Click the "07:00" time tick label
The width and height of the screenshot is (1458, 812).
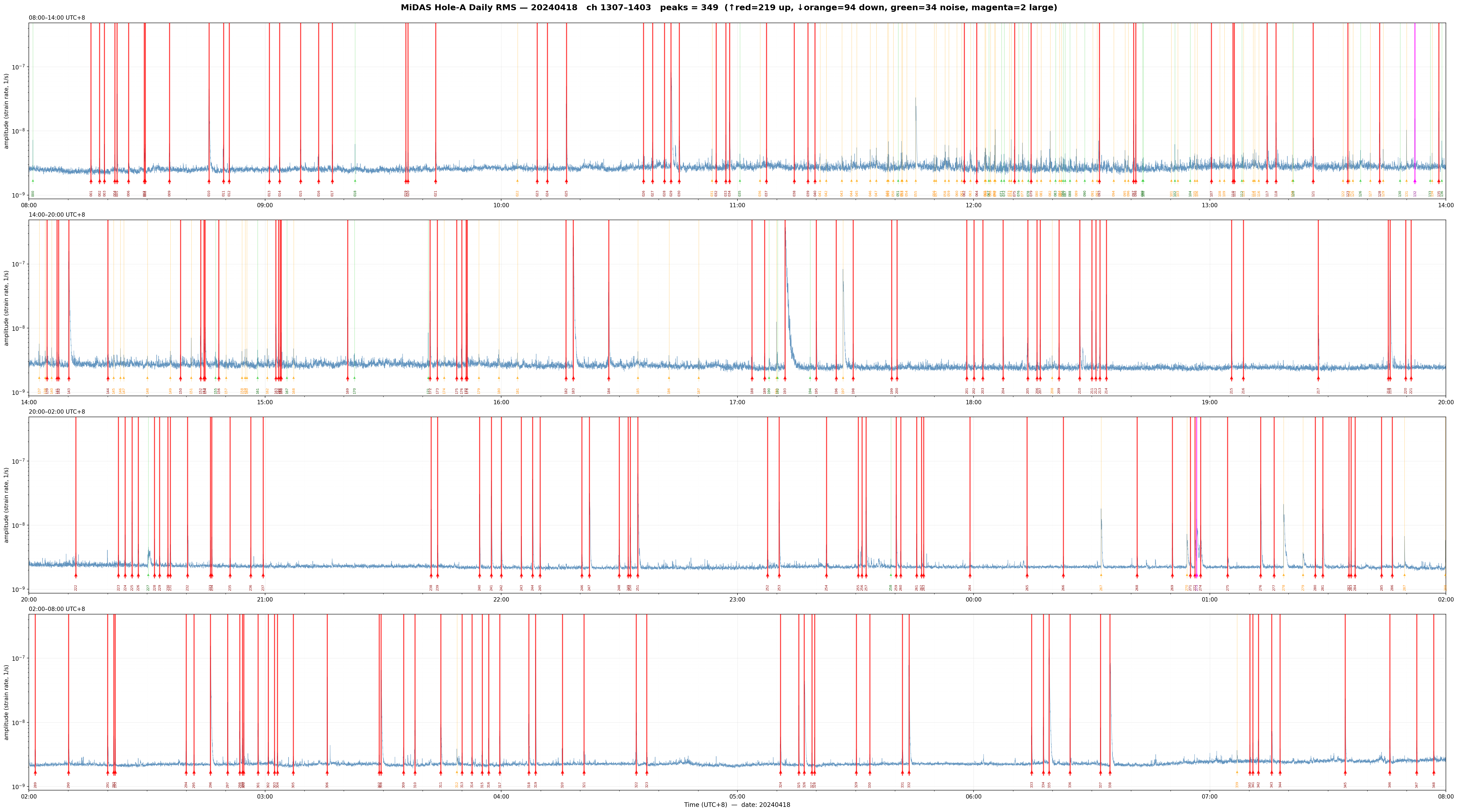(1210, 797)
